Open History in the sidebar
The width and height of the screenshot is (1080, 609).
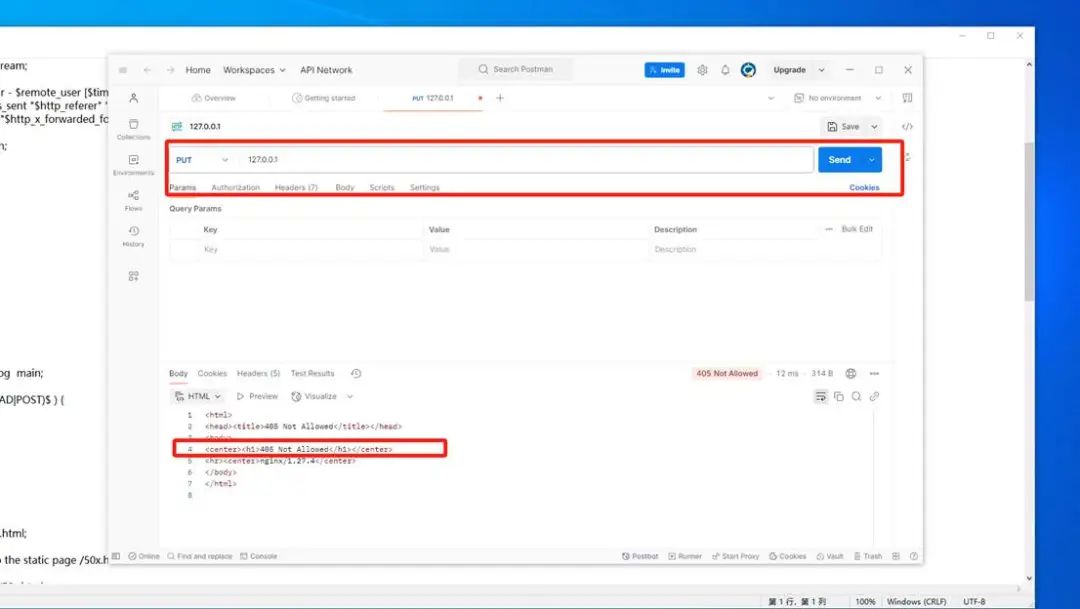click(x=134, y=236)
